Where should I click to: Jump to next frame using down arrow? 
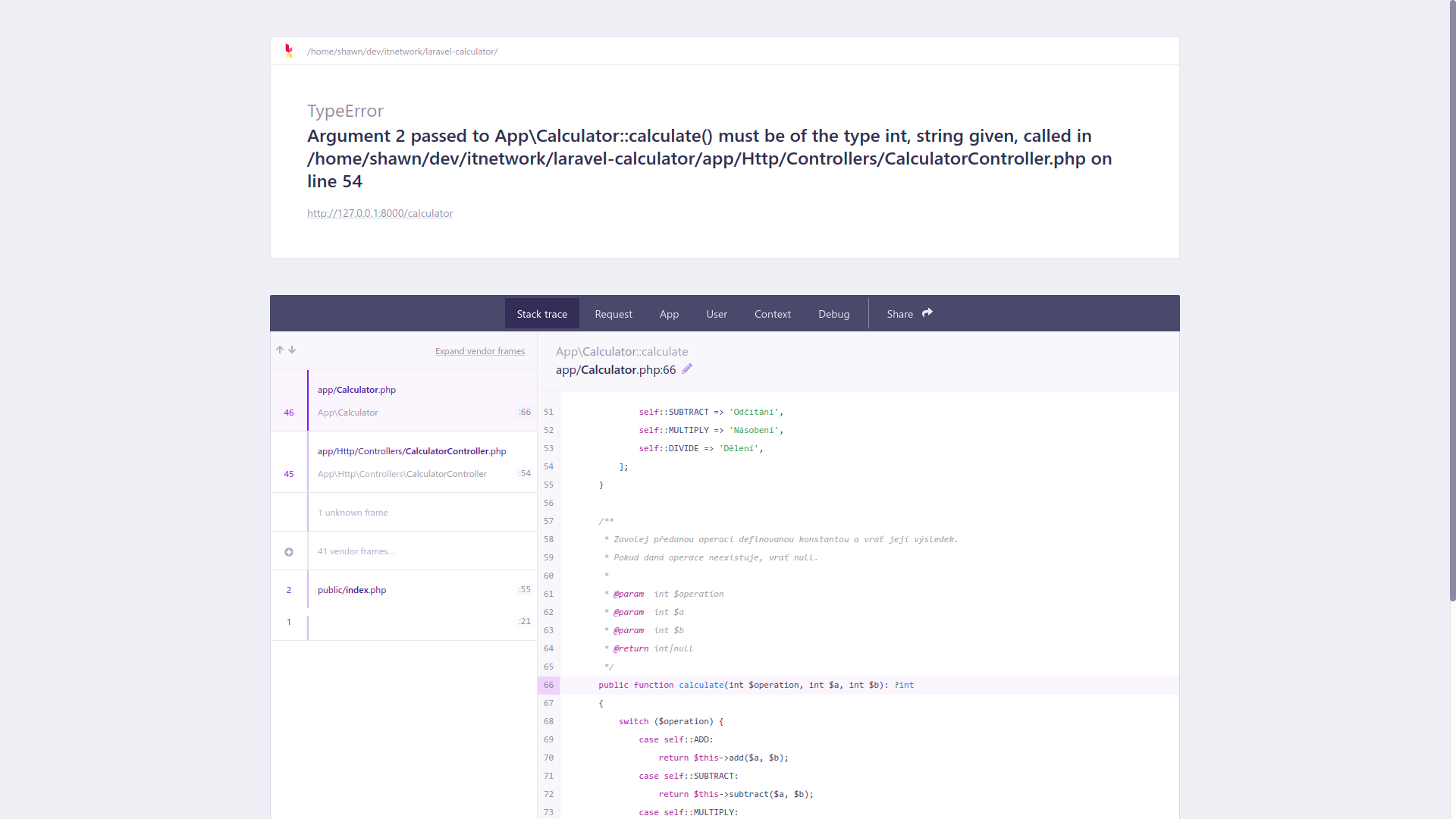point(292,350)
